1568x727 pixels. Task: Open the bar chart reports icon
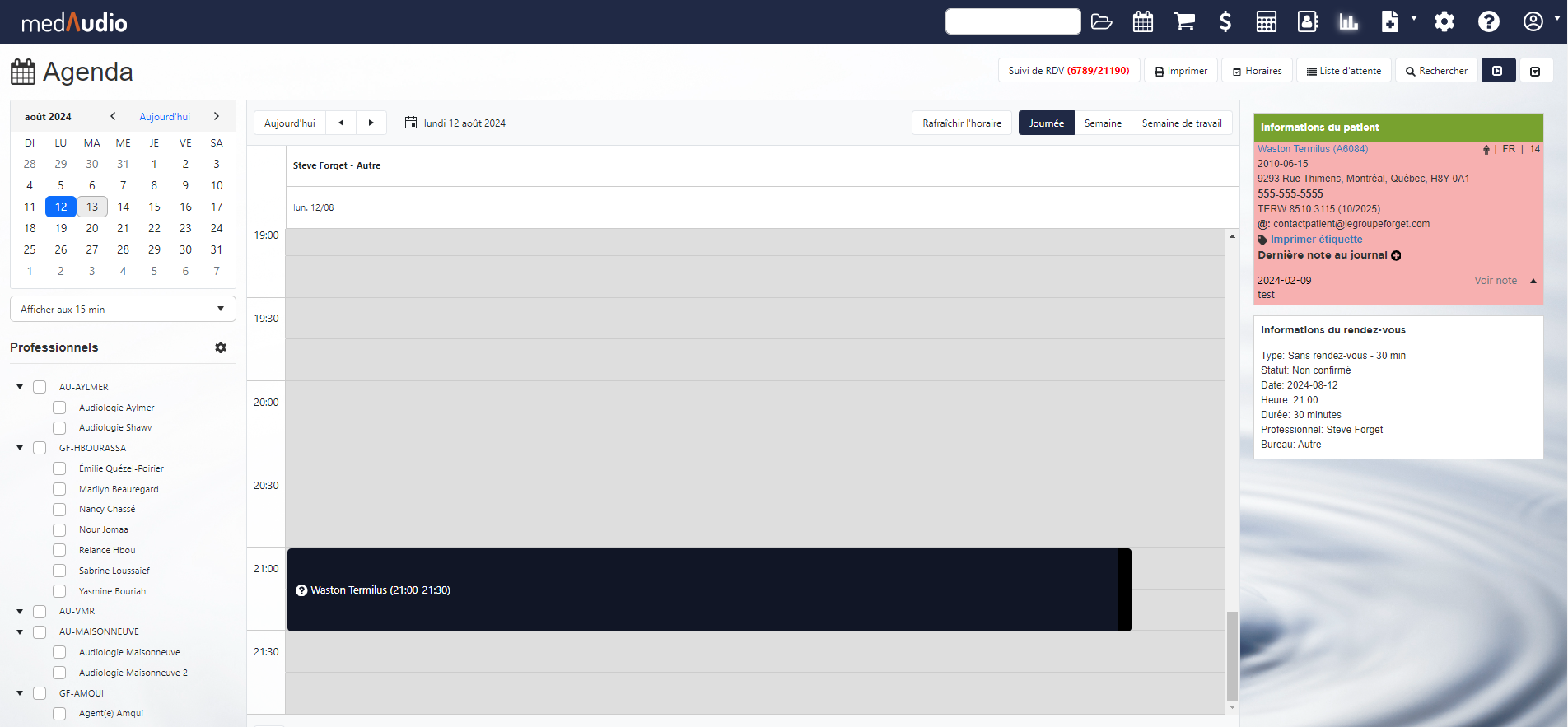pyautogui.click(x=1348, y=21)
